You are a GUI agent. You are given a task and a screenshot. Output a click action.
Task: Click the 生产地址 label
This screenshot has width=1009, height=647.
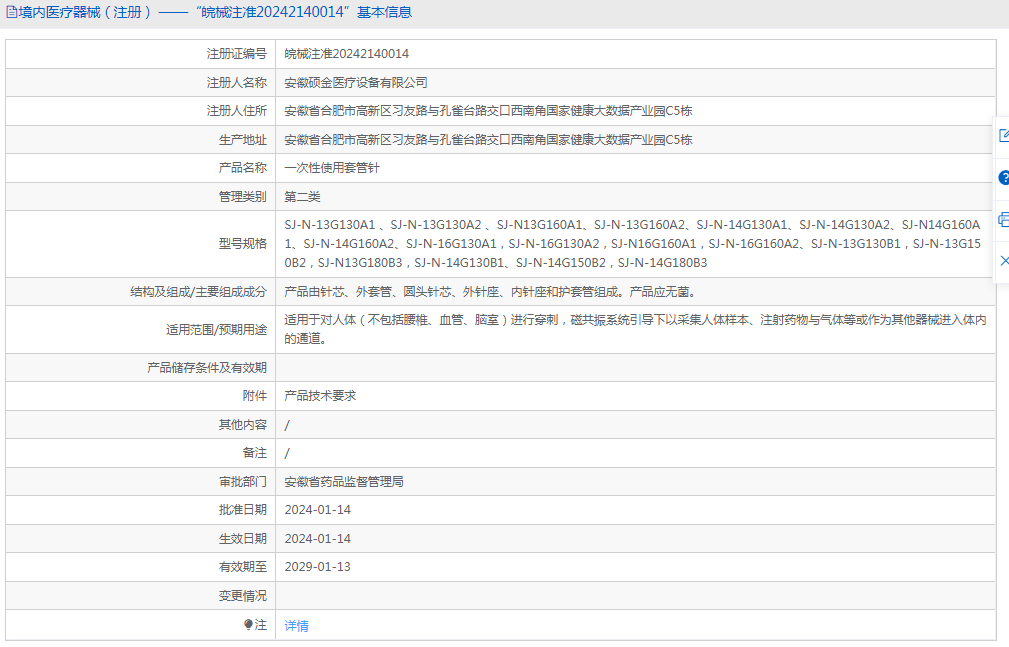(243, 140)
